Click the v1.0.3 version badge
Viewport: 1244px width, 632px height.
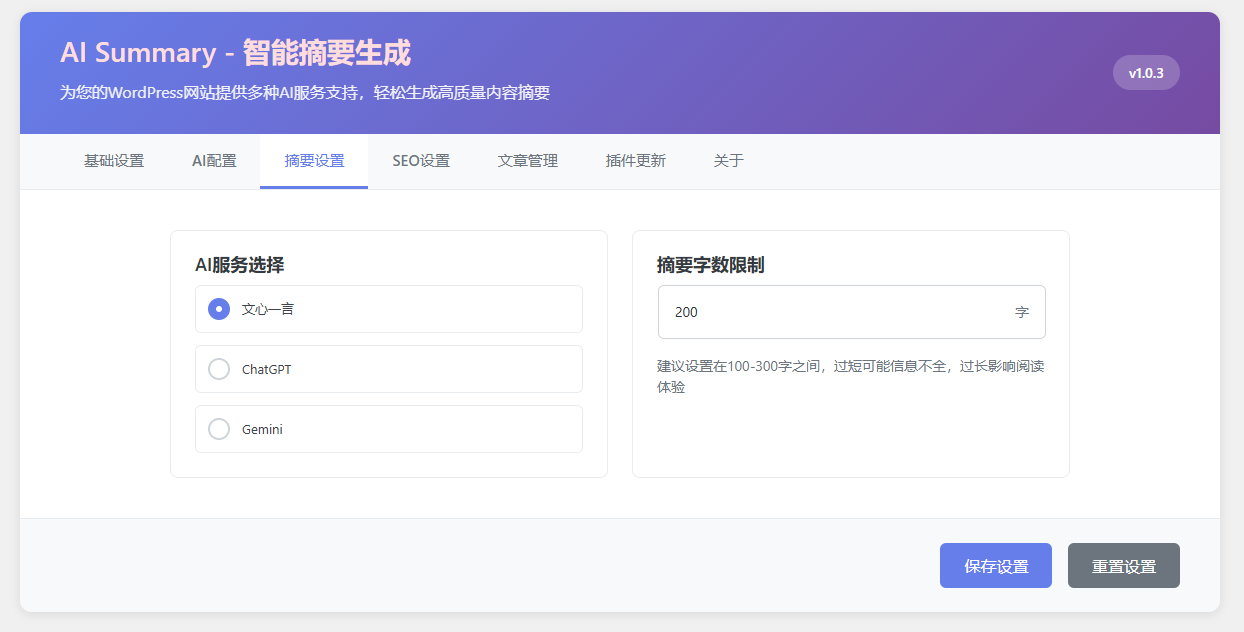click(1145, 72)
